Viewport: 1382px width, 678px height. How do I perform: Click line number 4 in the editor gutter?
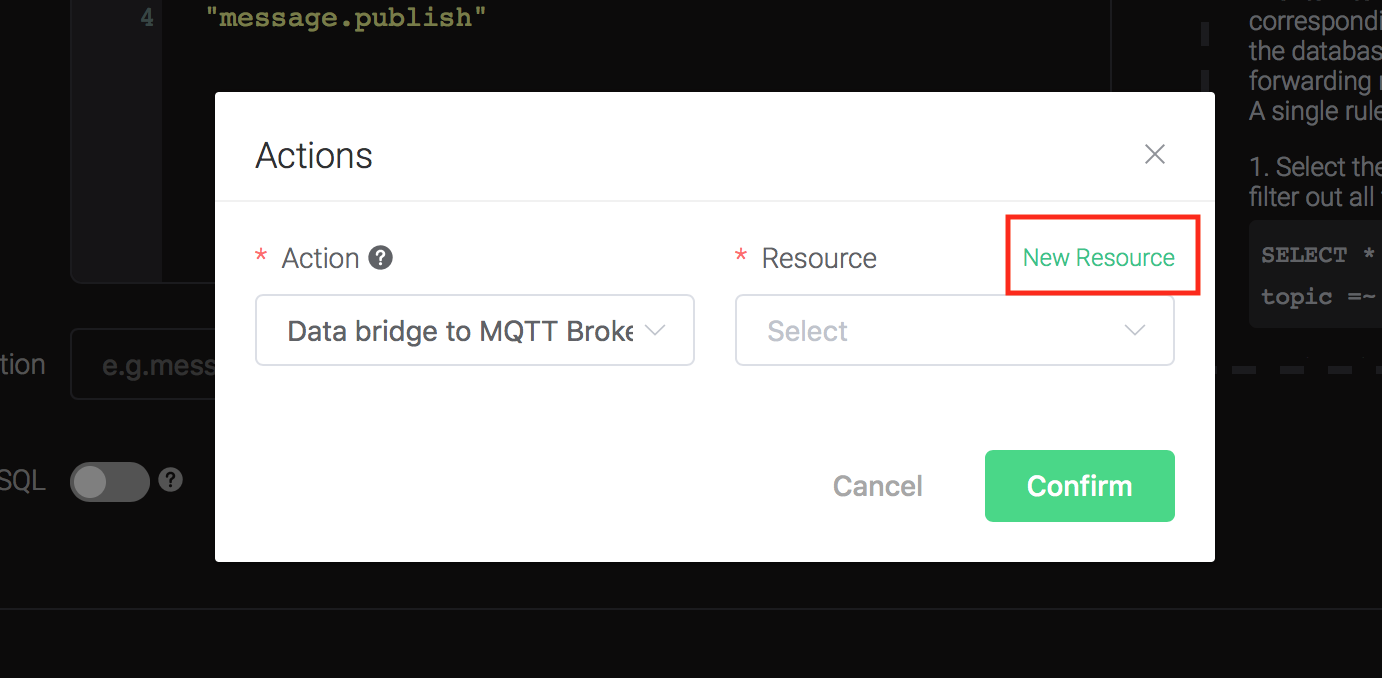(147, 18)
